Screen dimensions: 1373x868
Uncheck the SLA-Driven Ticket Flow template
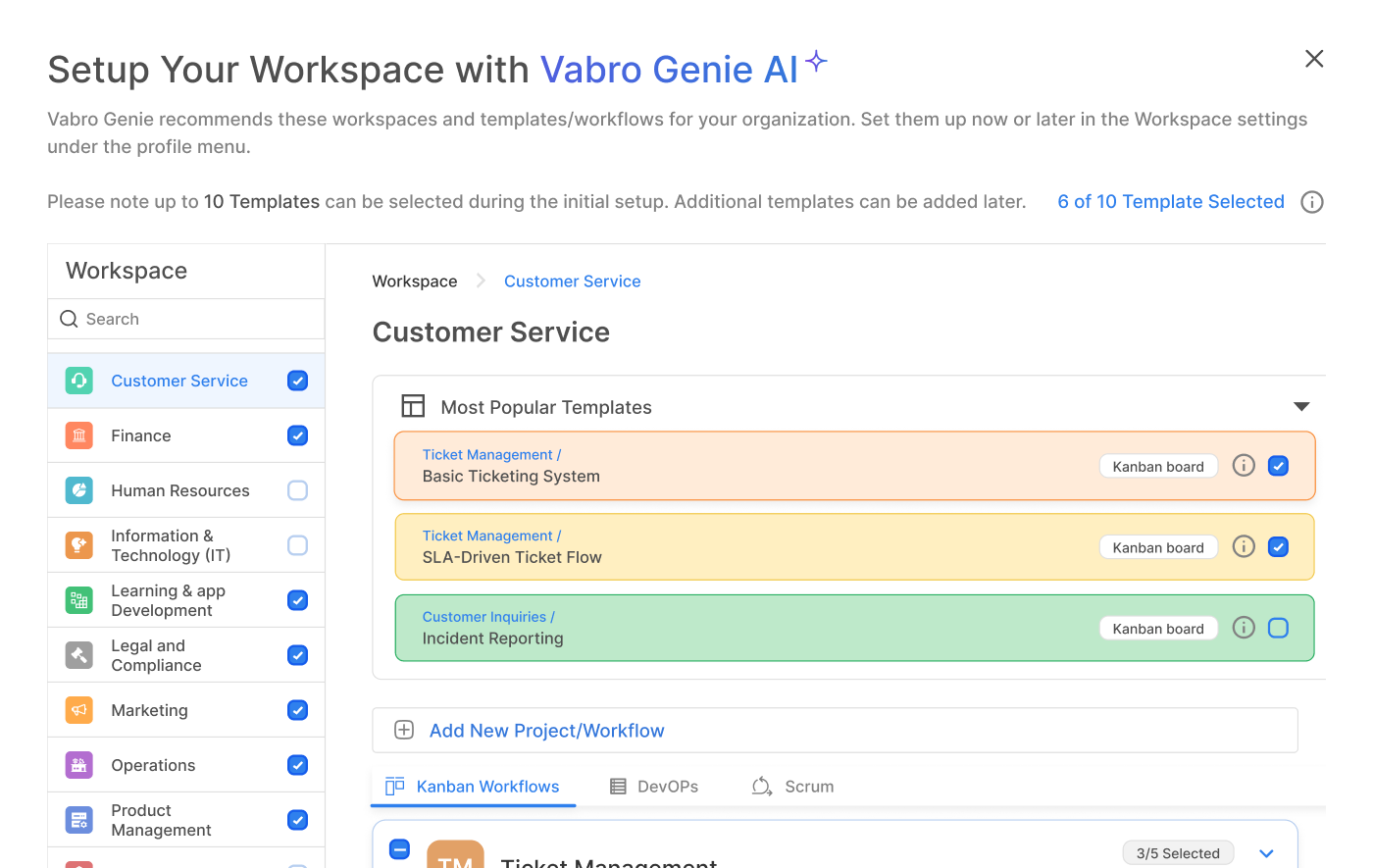click(x=1278, y=547)
